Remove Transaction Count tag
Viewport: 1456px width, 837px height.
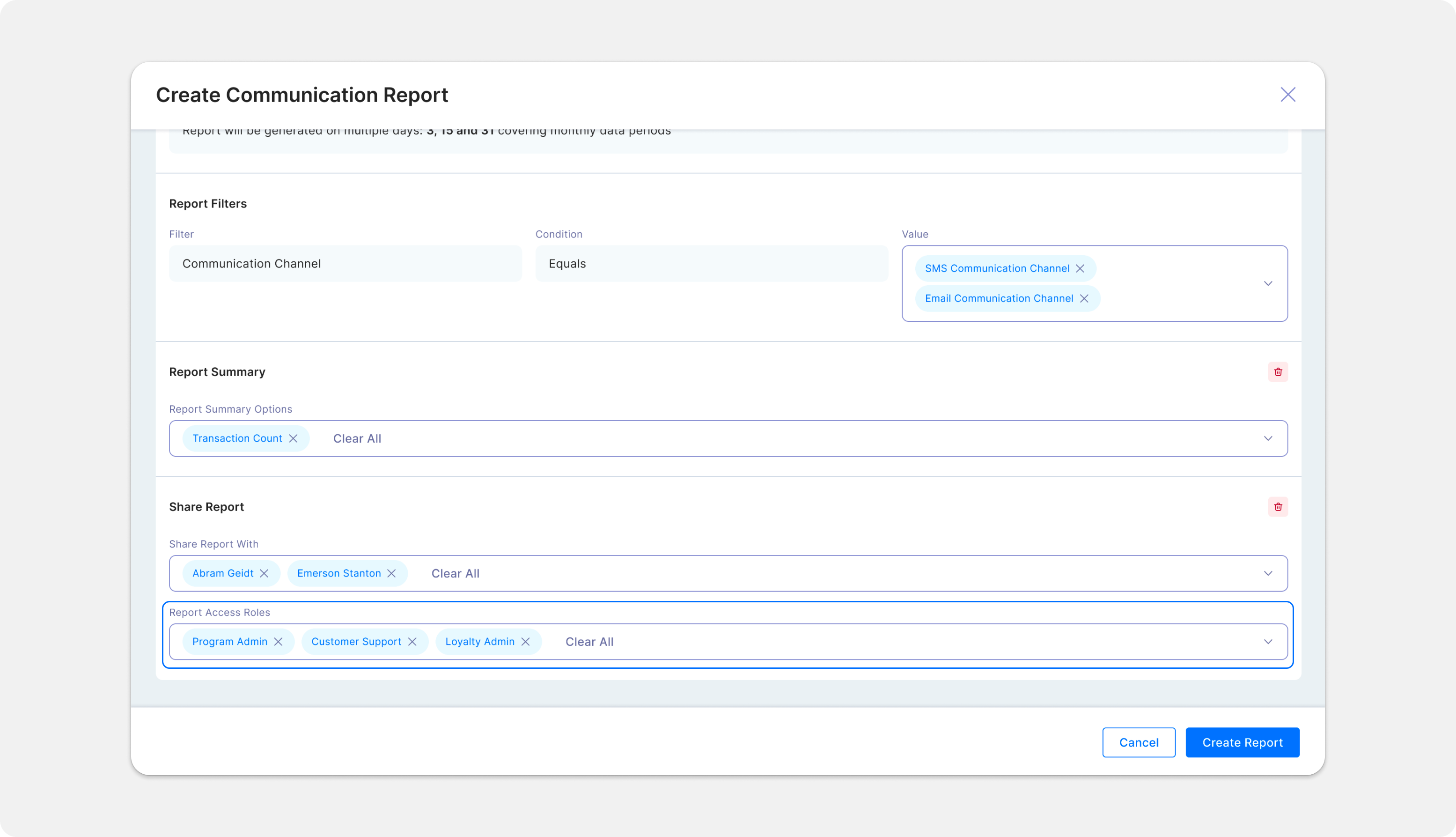pyautogui.click(x=293, y=438)
